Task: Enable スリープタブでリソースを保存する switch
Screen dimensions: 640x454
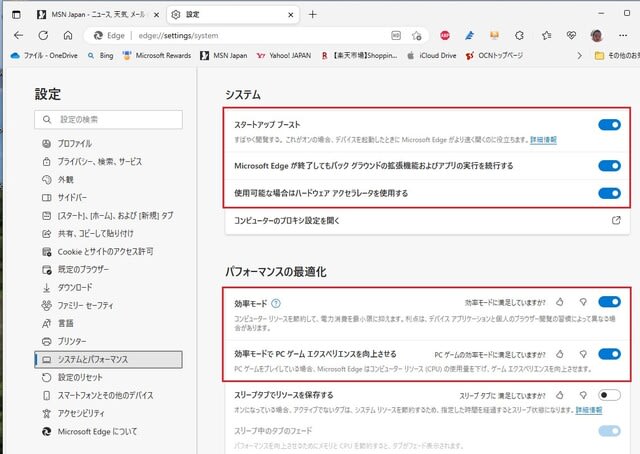Action: [x=609, y=395]
